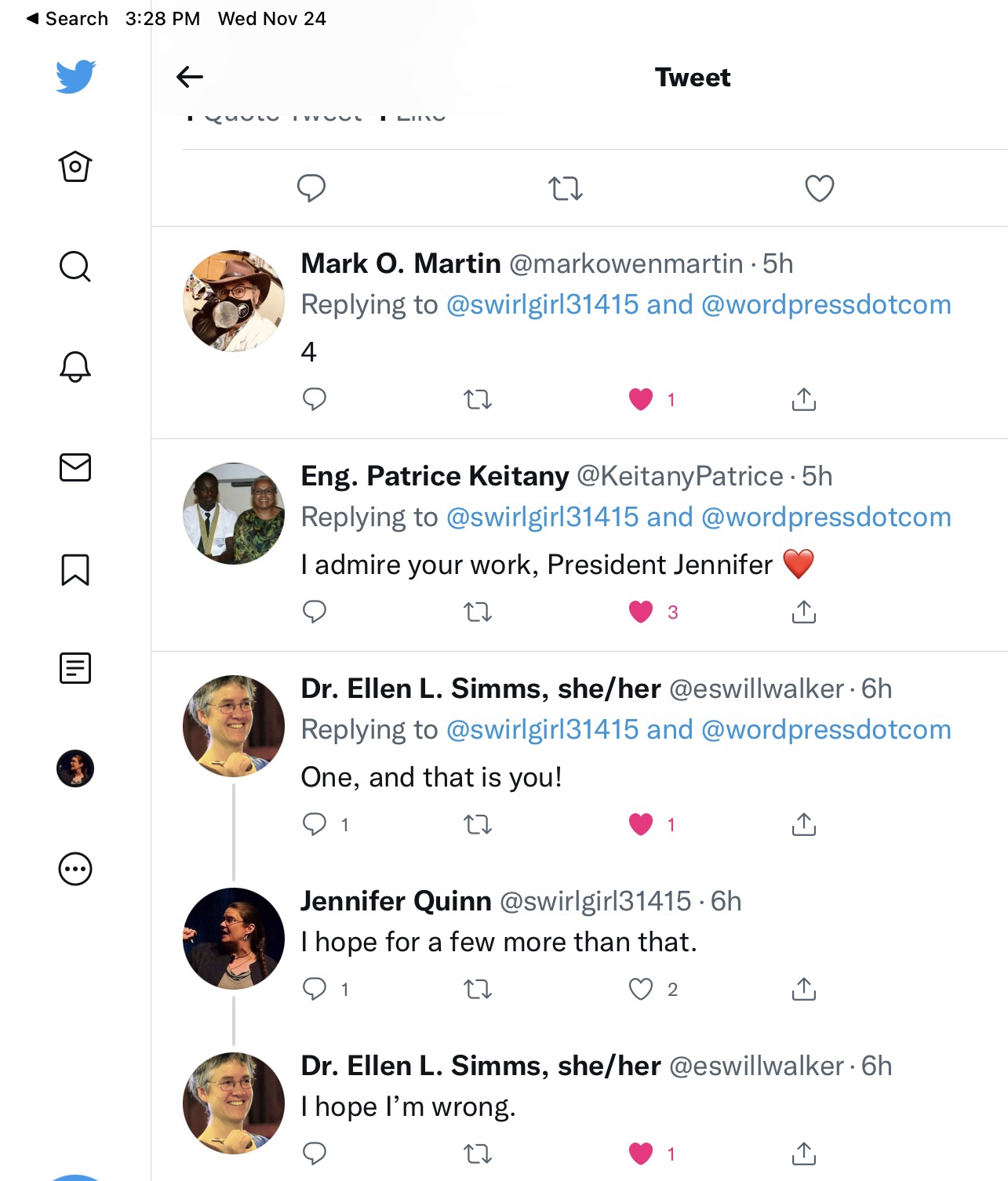Like Jennifer Quinn's reply

click(641, 990)
